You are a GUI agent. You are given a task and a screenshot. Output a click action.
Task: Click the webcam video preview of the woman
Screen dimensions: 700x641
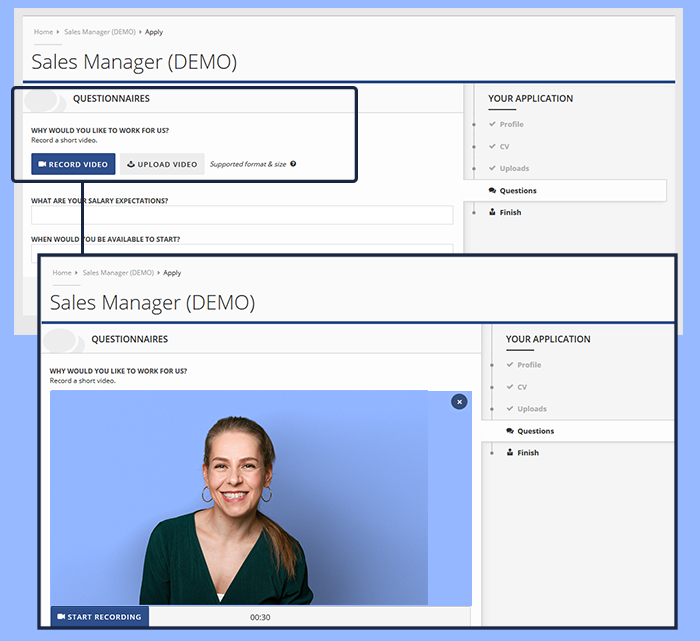tap(240, 497)
